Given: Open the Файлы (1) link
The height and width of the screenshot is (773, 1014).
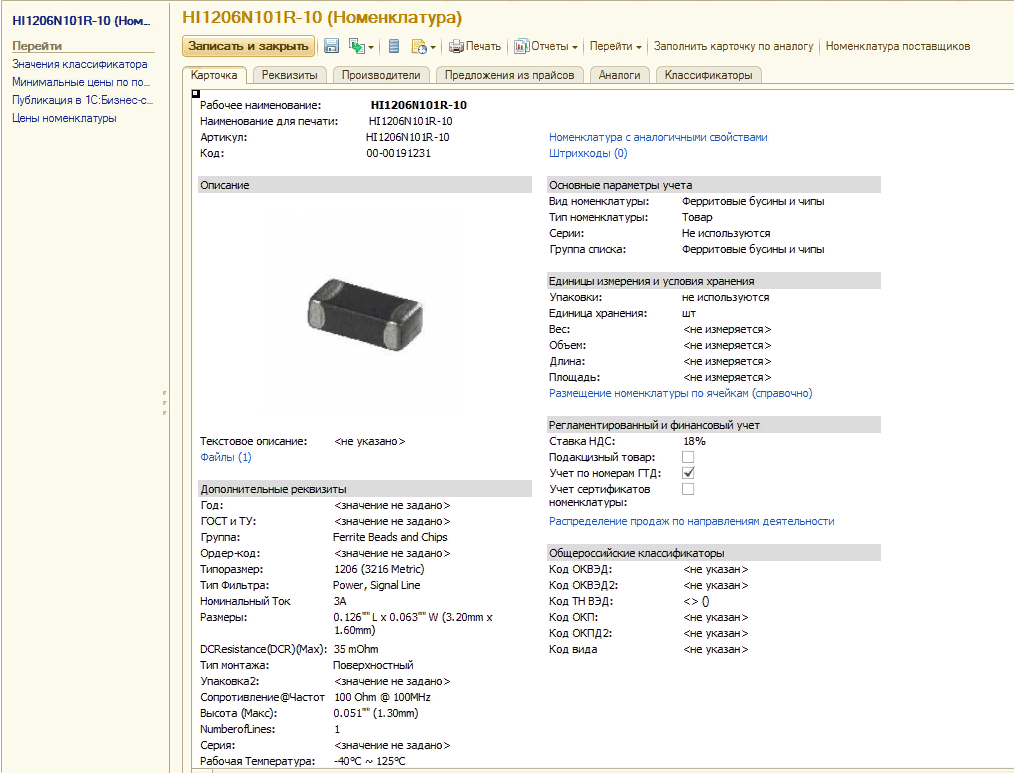Looking at the screenshot, I should pyautogui.click(x=226, y=457).
